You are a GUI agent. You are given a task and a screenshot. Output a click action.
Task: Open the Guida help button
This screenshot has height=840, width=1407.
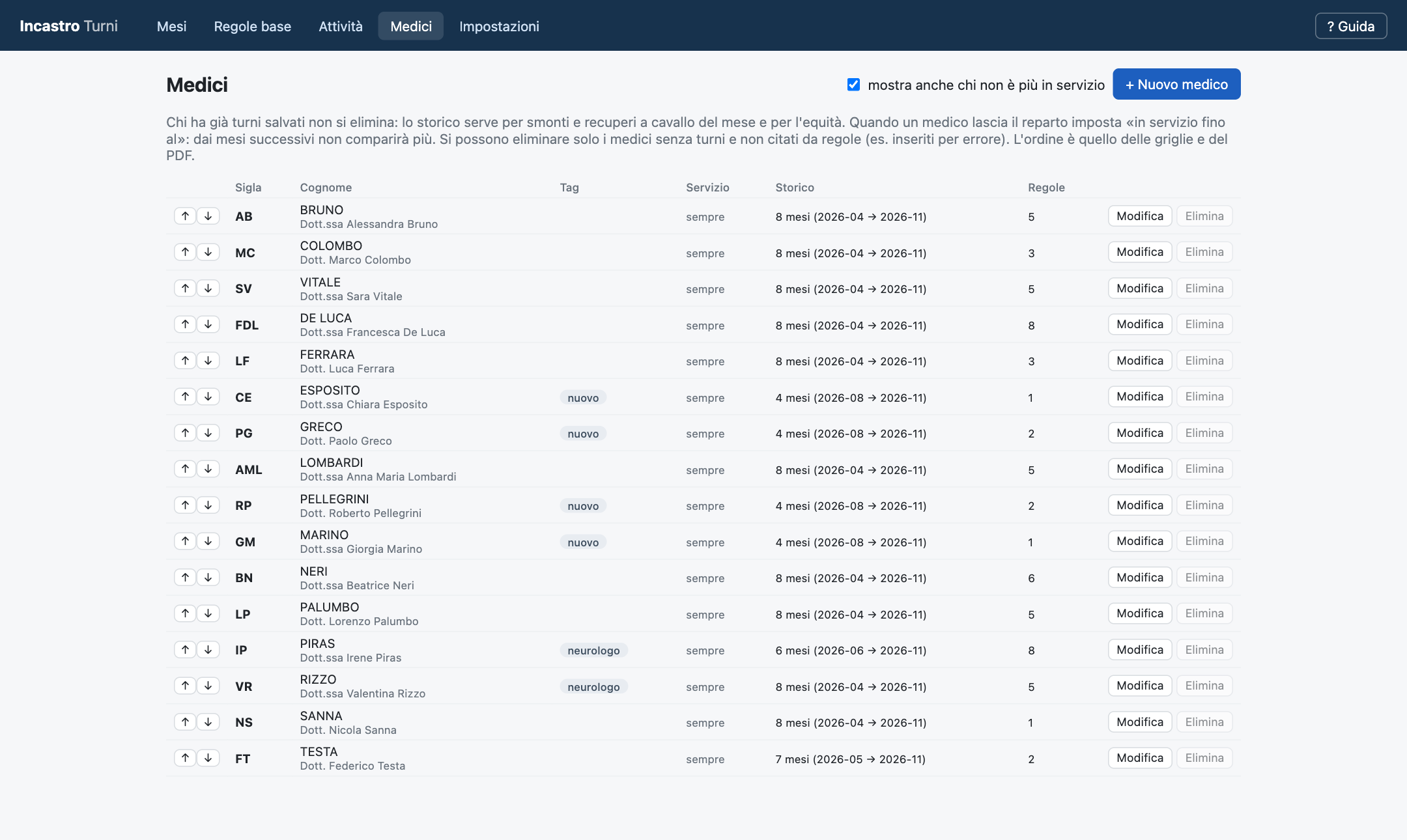click(1351, 26)
